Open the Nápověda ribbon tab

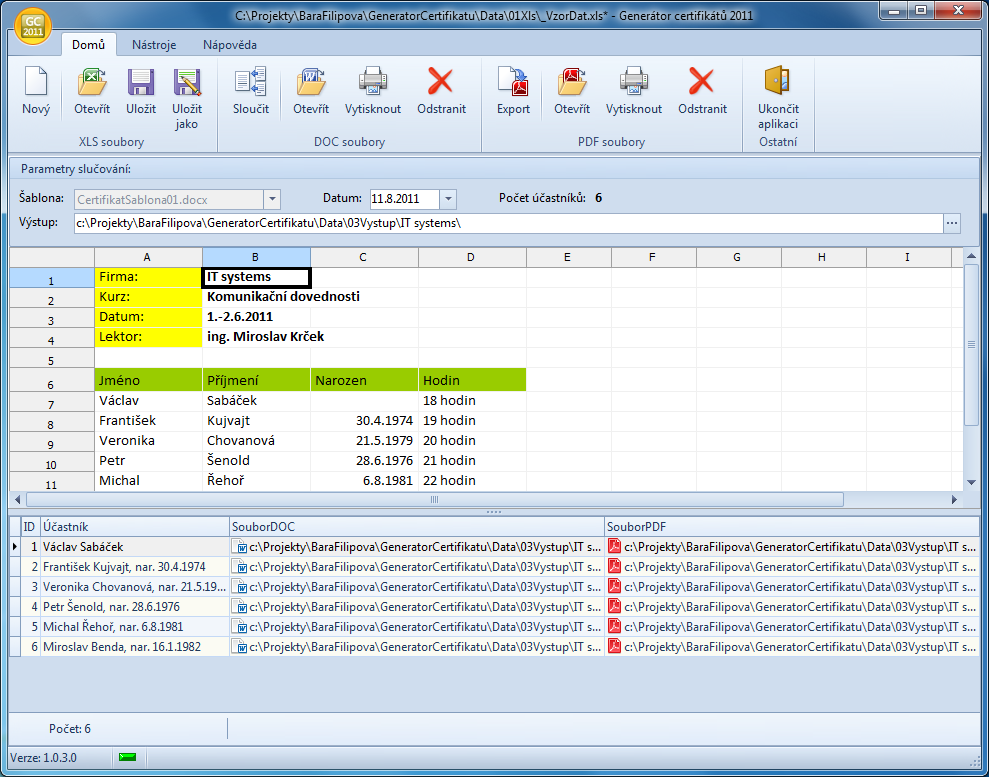click(x=230, y=45)
